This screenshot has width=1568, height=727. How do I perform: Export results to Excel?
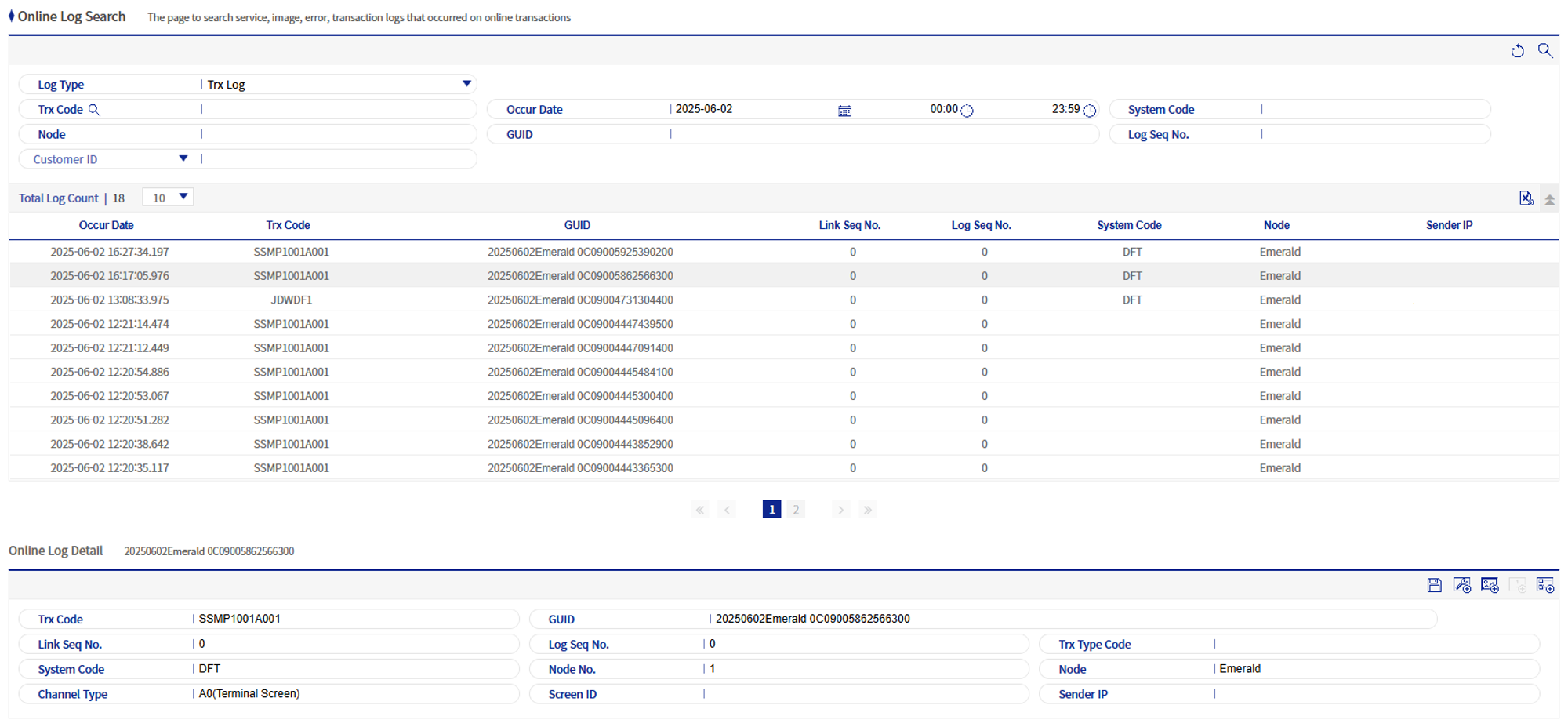pyautogui.click(x=1526, y=198)
